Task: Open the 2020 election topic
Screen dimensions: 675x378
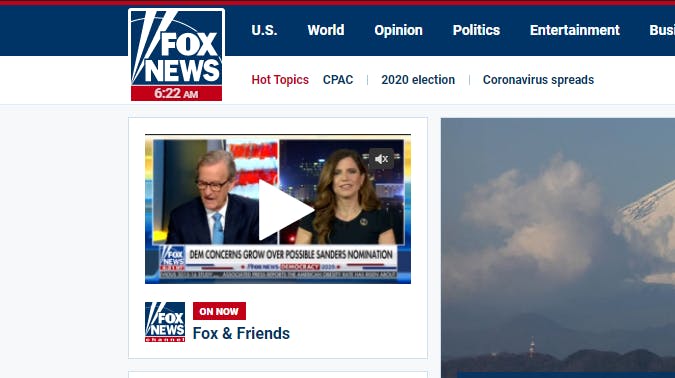Action: [x=418, y=80]
